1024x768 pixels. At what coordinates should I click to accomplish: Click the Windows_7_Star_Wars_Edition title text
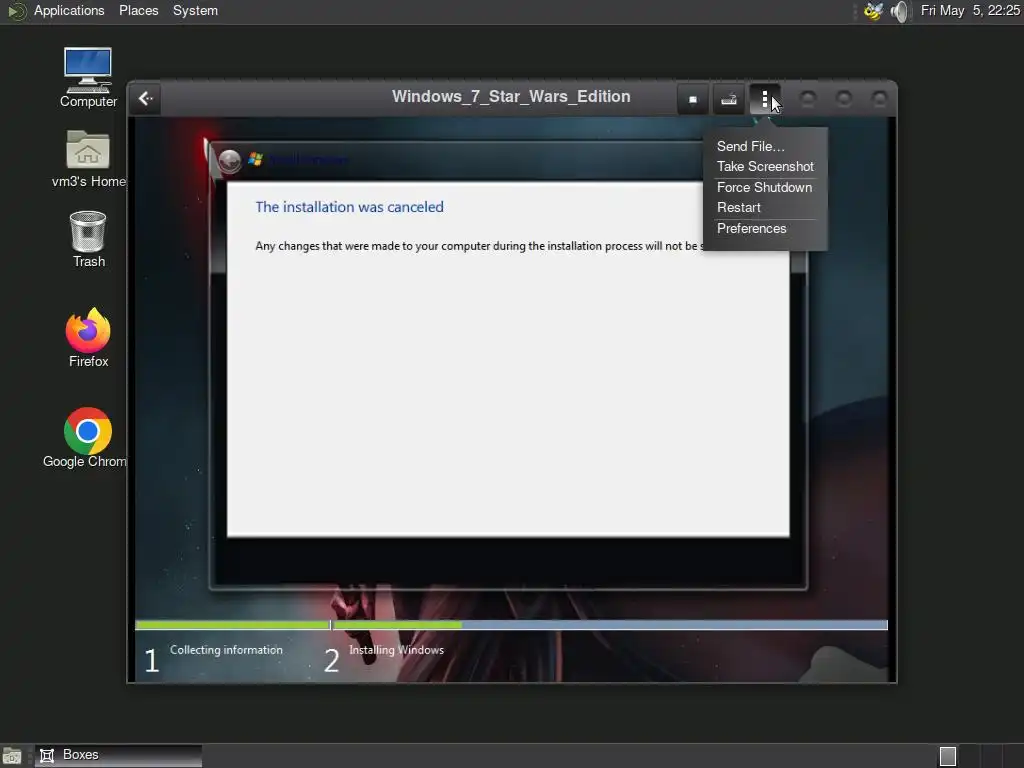[511, 97]
